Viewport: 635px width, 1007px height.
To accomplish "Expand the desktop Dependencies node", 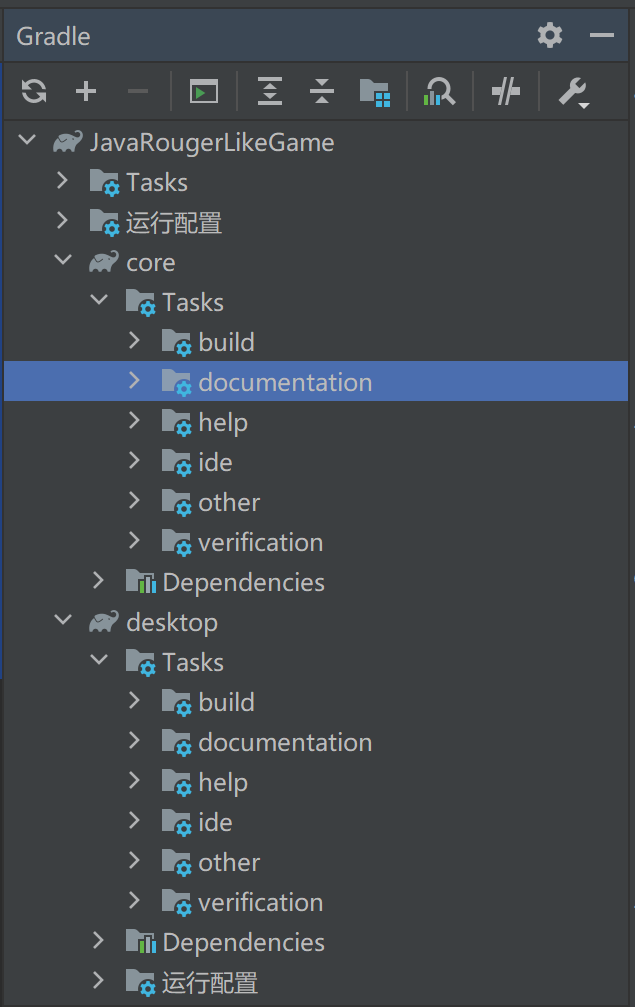I will [98, 942].
